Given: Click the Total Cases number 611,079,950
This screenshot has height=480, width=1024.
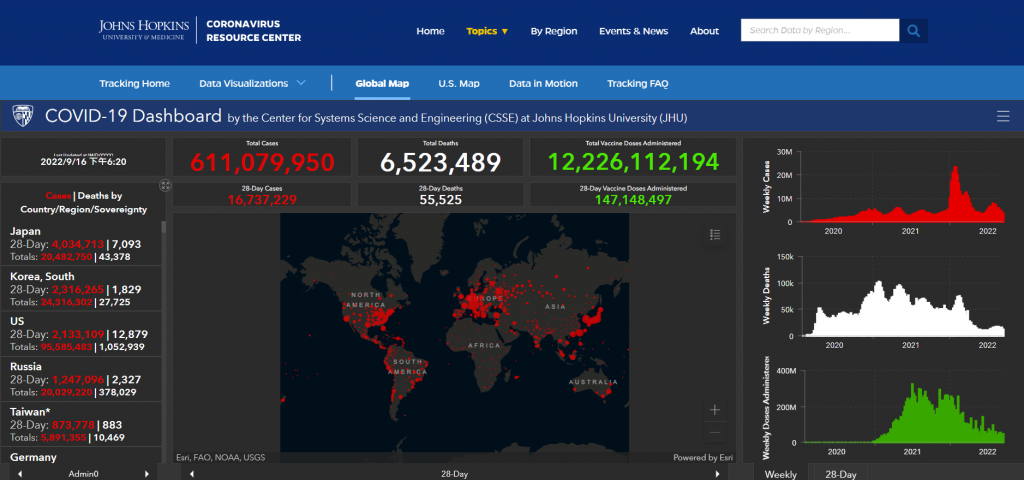Looking at the screenshot, I should tap(262, 163).
